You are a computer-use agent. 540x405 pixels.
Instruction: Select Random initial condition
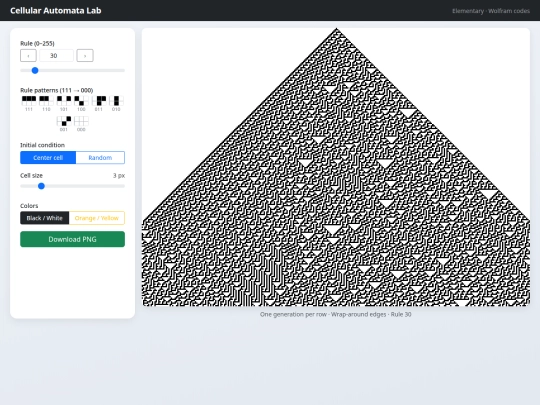point(100,157)
